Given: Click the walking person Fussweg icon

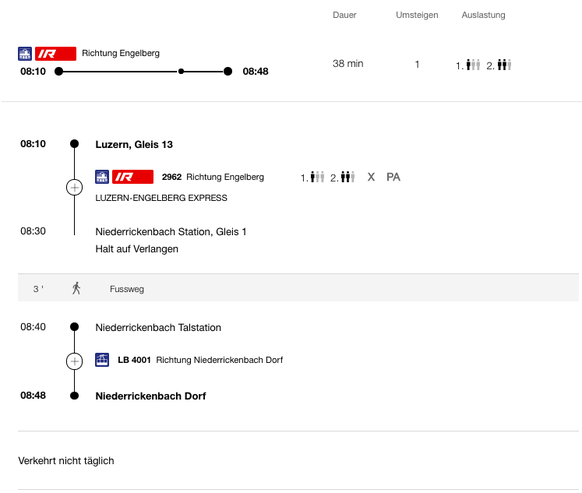Looking at the screenshot, I should pyautogui.click(x=76, y=288).
